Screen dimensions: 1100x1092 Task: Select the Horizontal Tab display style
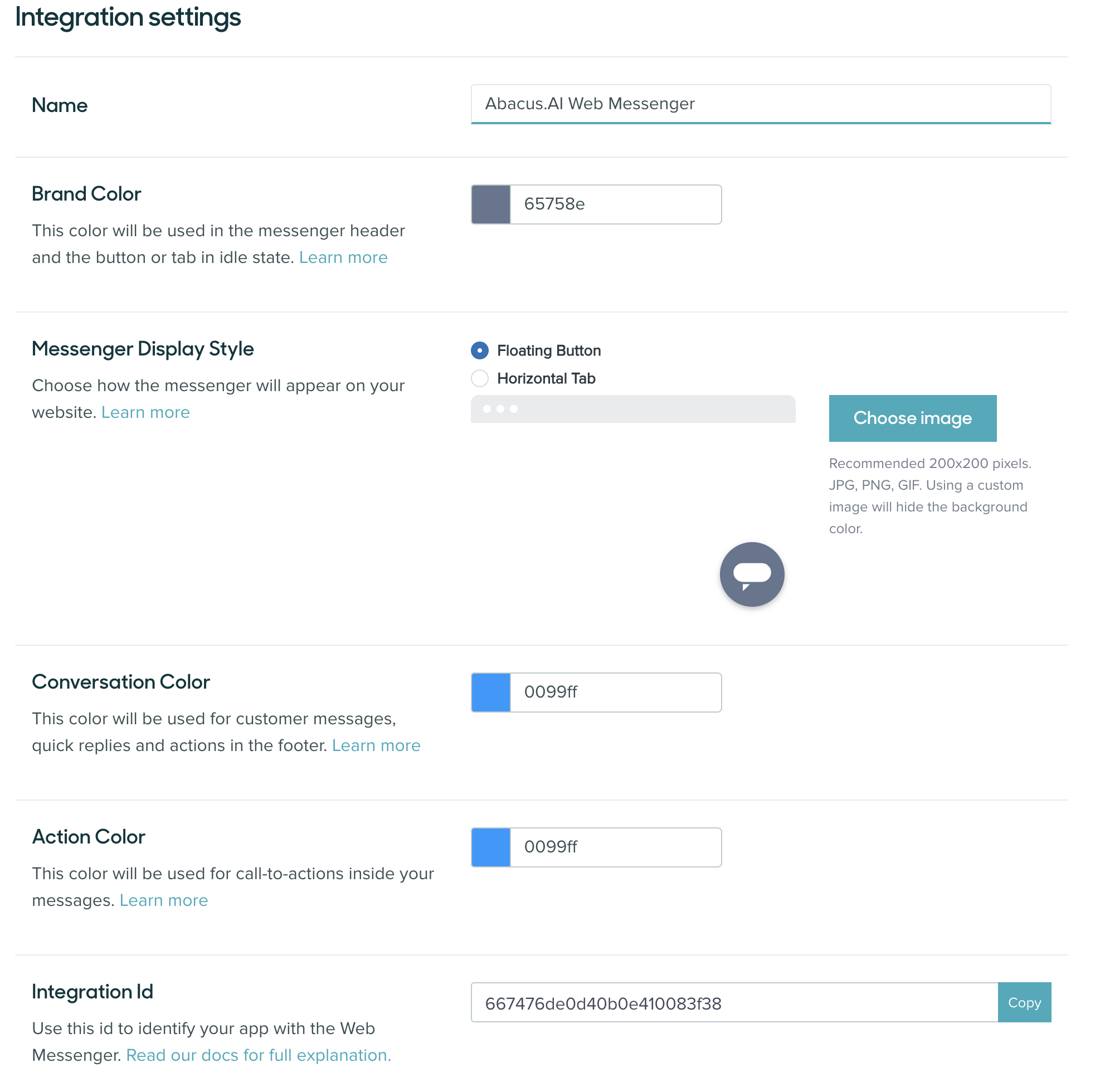[479, 378]
